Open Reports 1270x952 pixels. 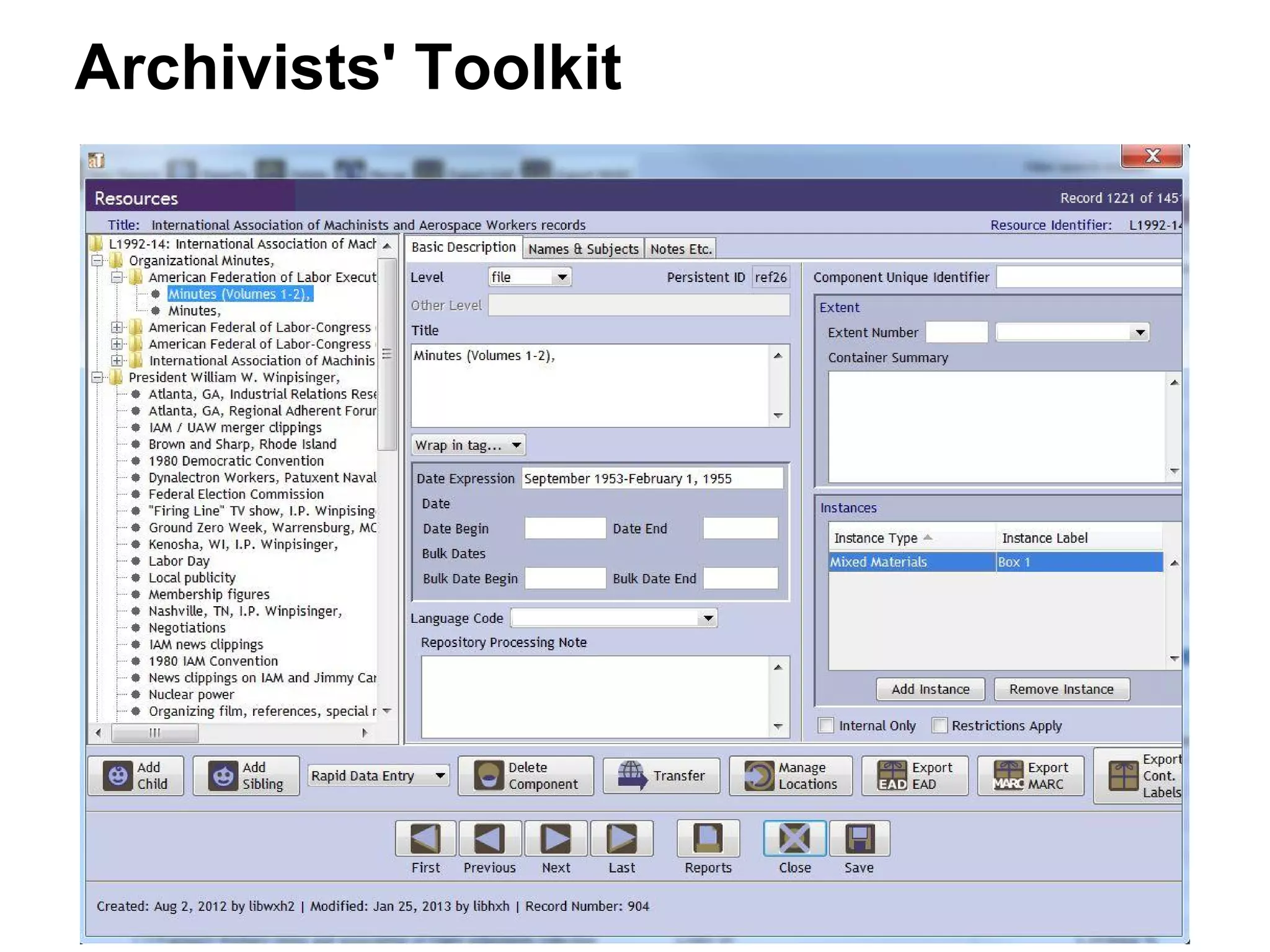(708, 839)
